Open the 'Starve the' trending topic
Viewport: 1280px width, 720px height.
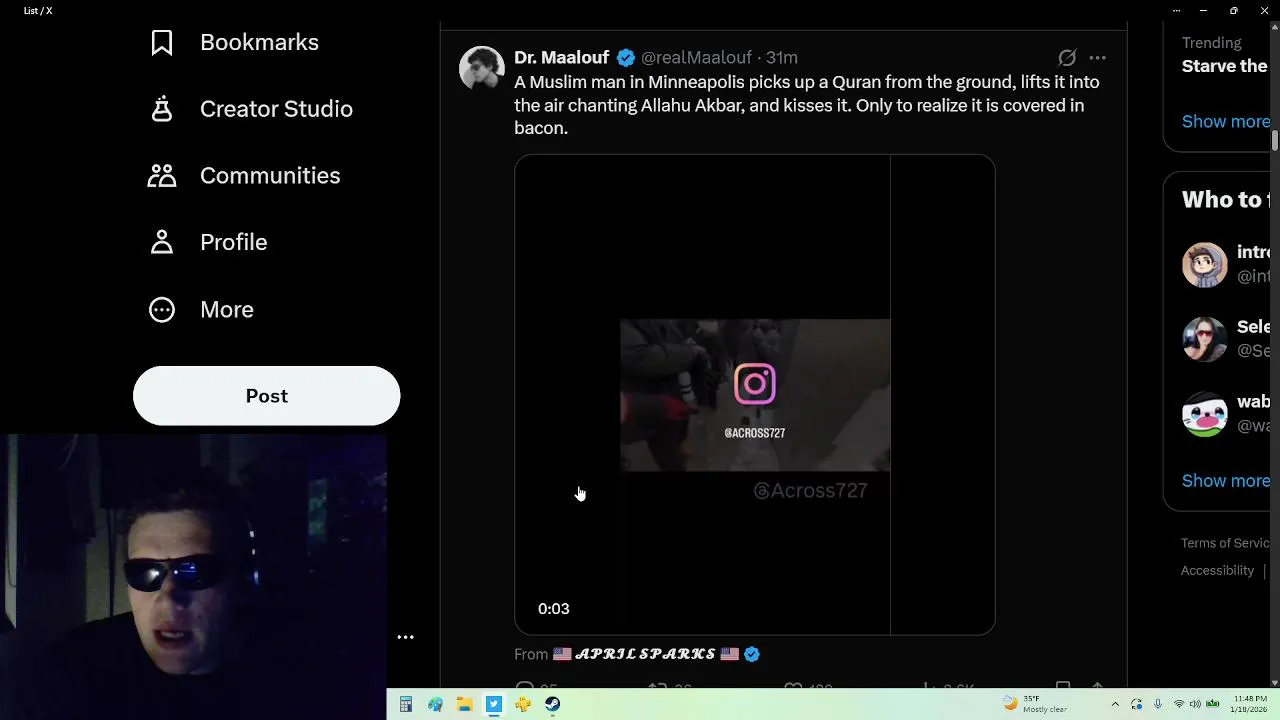(x=1225, y=66)
